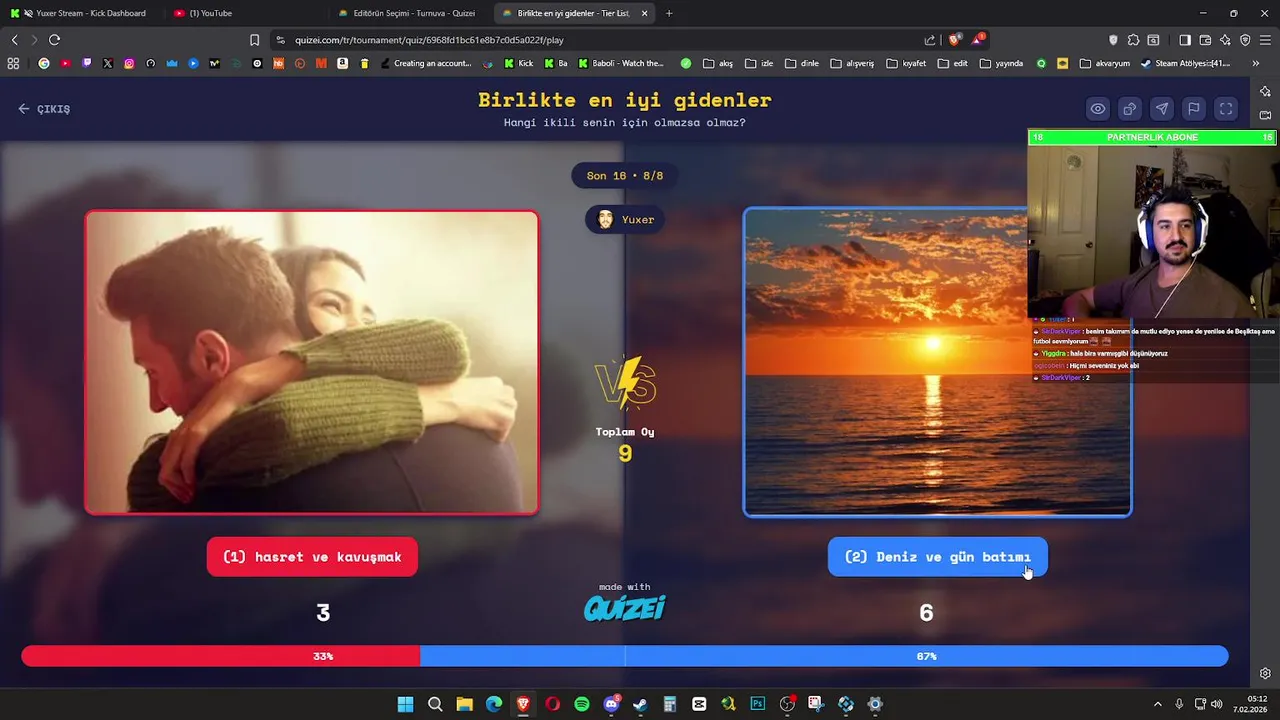The width and height of the screenshot is (1280, 720).
Task: Open the Creating an account... bookmark
Action: [x=426, y=63]
